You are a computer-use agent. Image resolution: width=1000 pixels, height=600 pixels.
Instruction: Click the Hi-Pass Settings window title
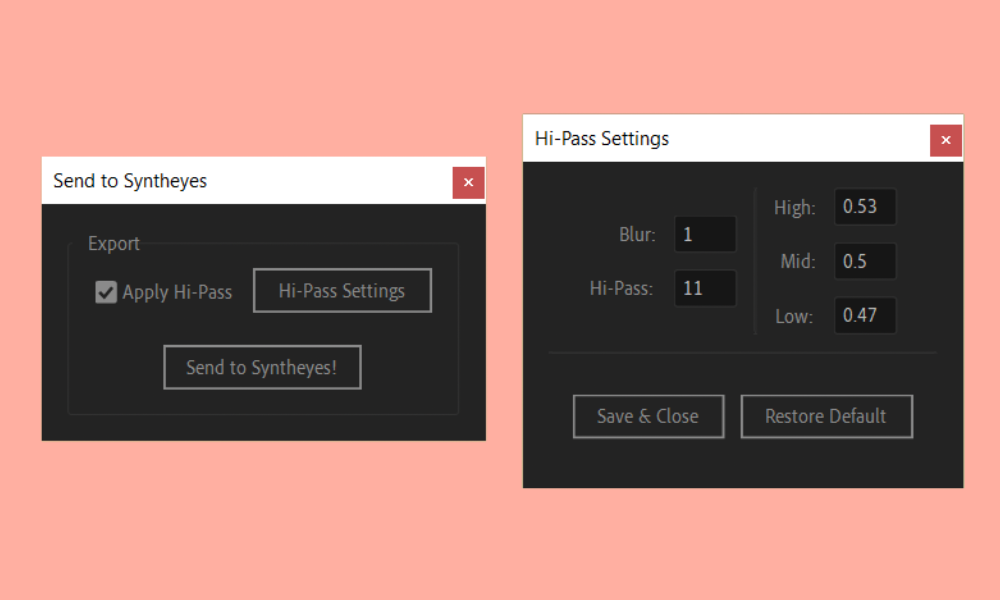point(602,138)
